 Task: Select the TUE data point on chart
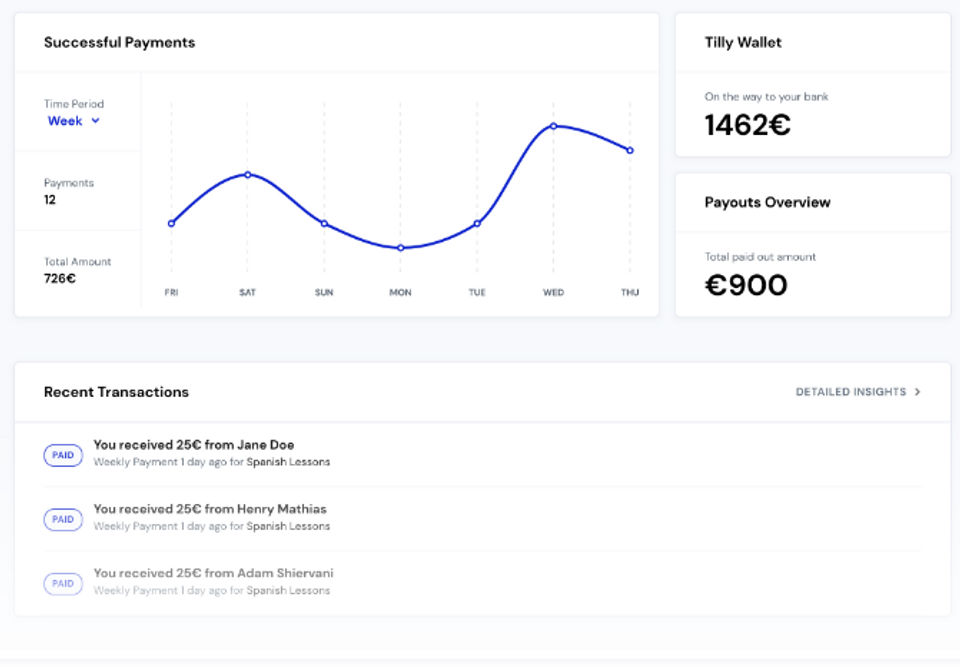[x=477, y=224]
